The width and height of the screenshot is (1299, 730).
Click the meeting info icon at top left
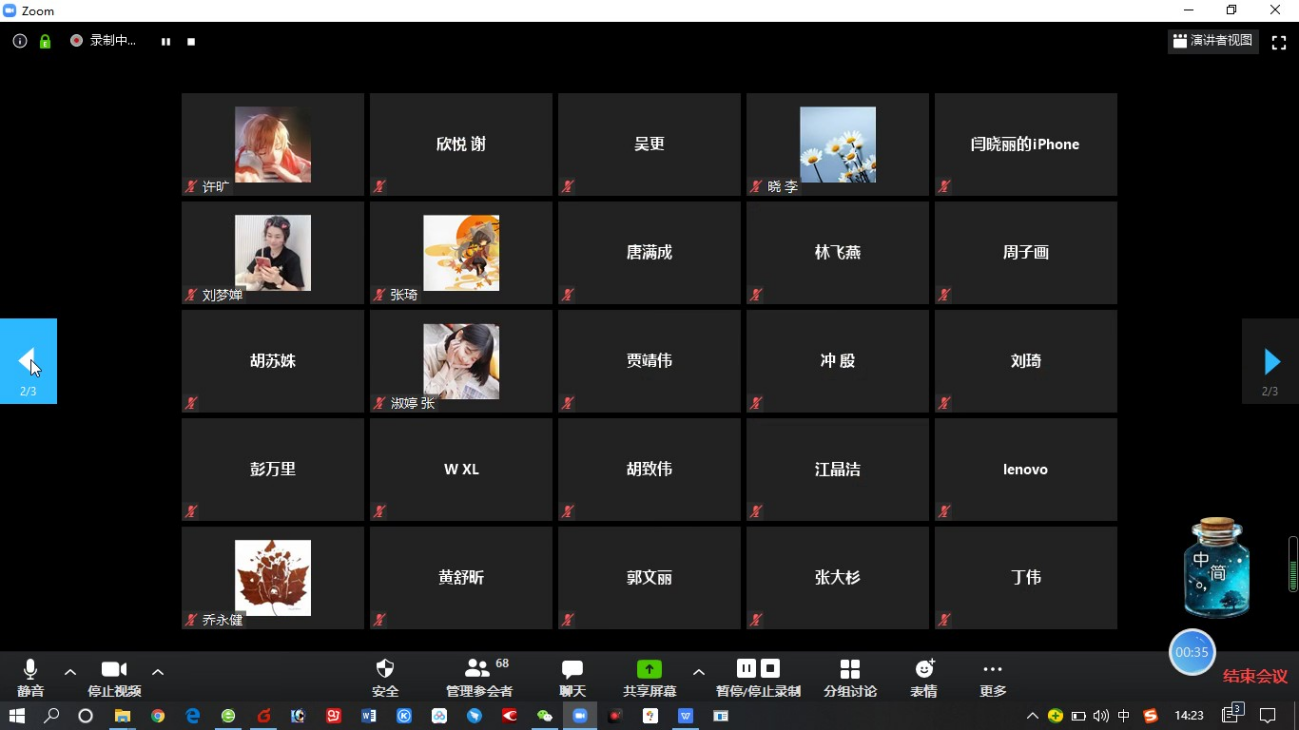[20, 41]
